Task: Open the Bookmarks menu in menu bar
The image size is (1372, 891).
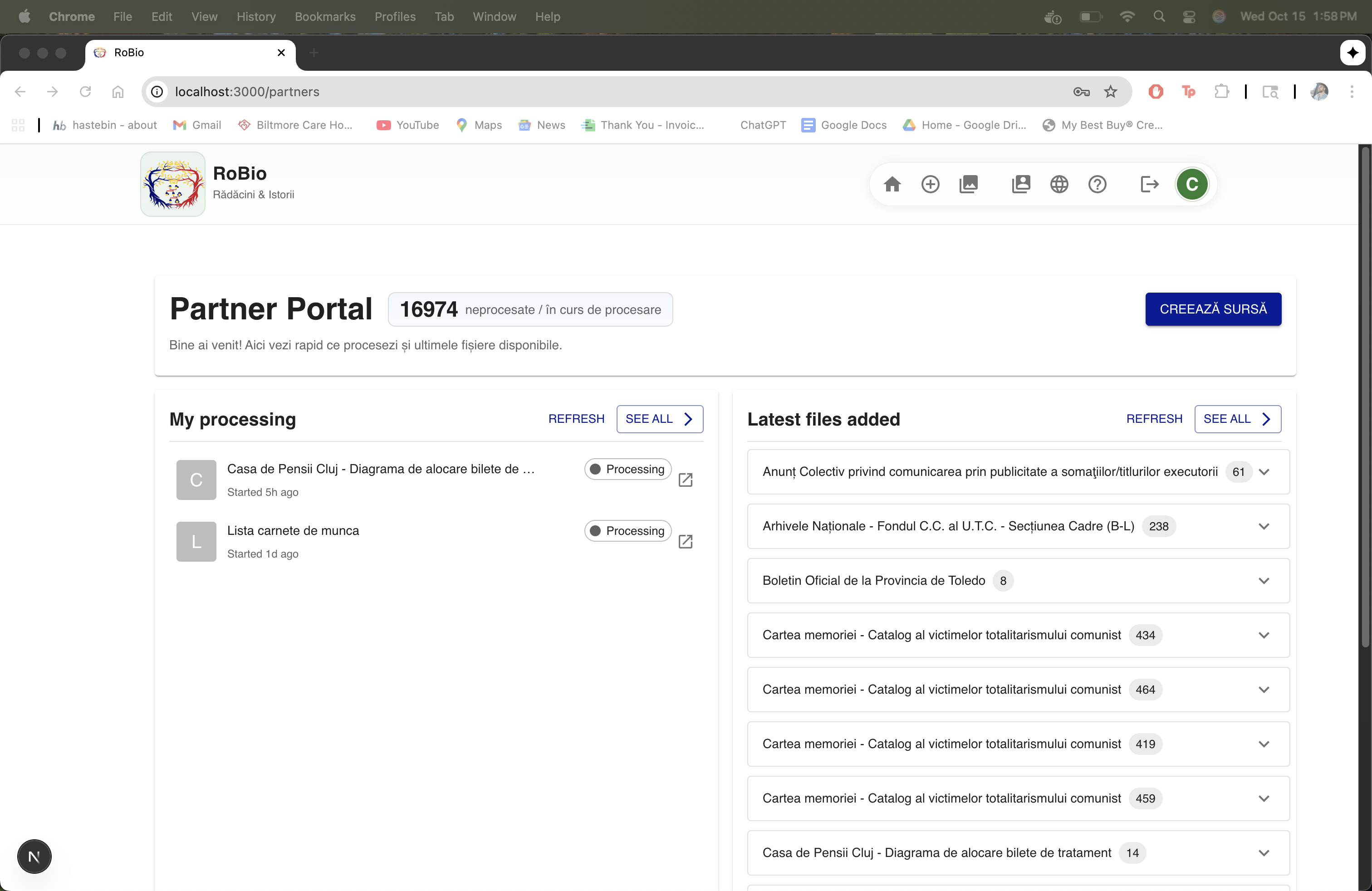Action: click(x=324, y=17)
